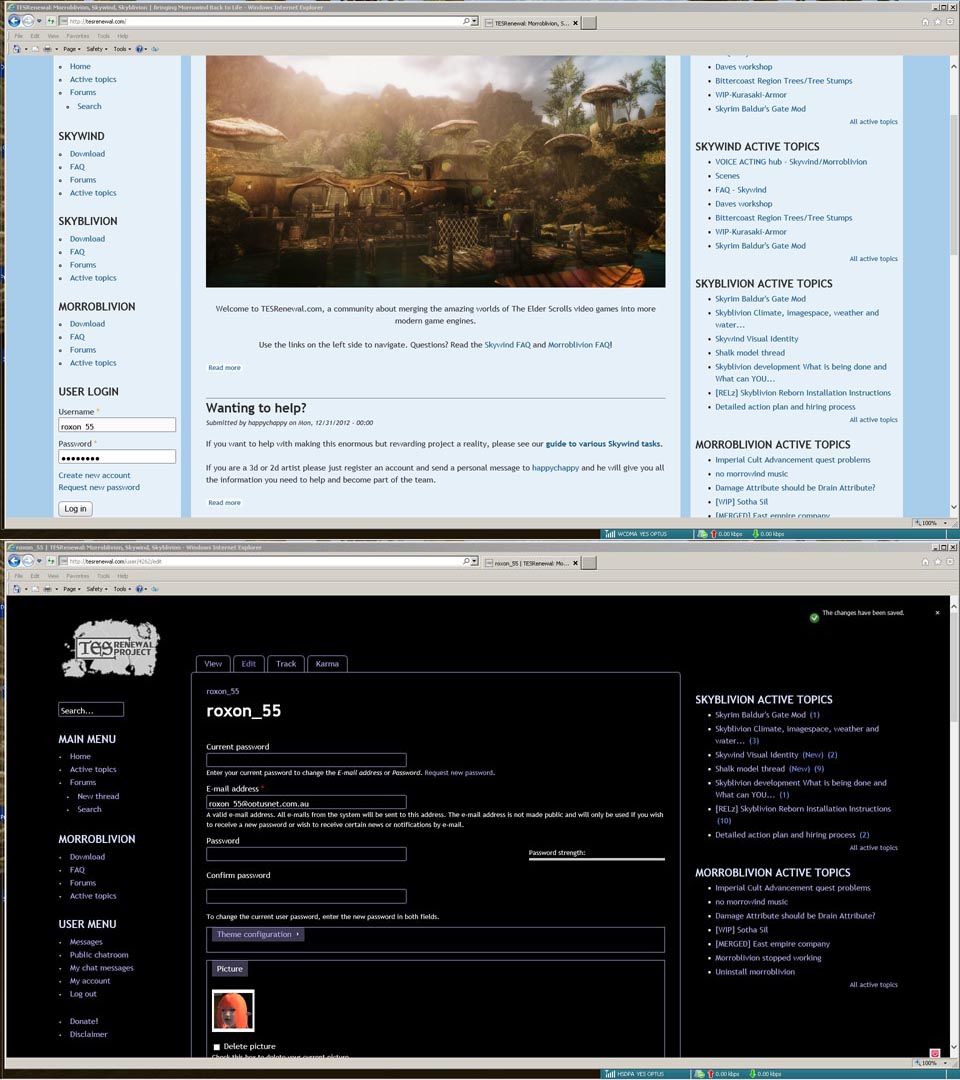This screenshot has height=1080, width=960.
Task: Open the address bar history dropdown in top window
Action: 474,21
